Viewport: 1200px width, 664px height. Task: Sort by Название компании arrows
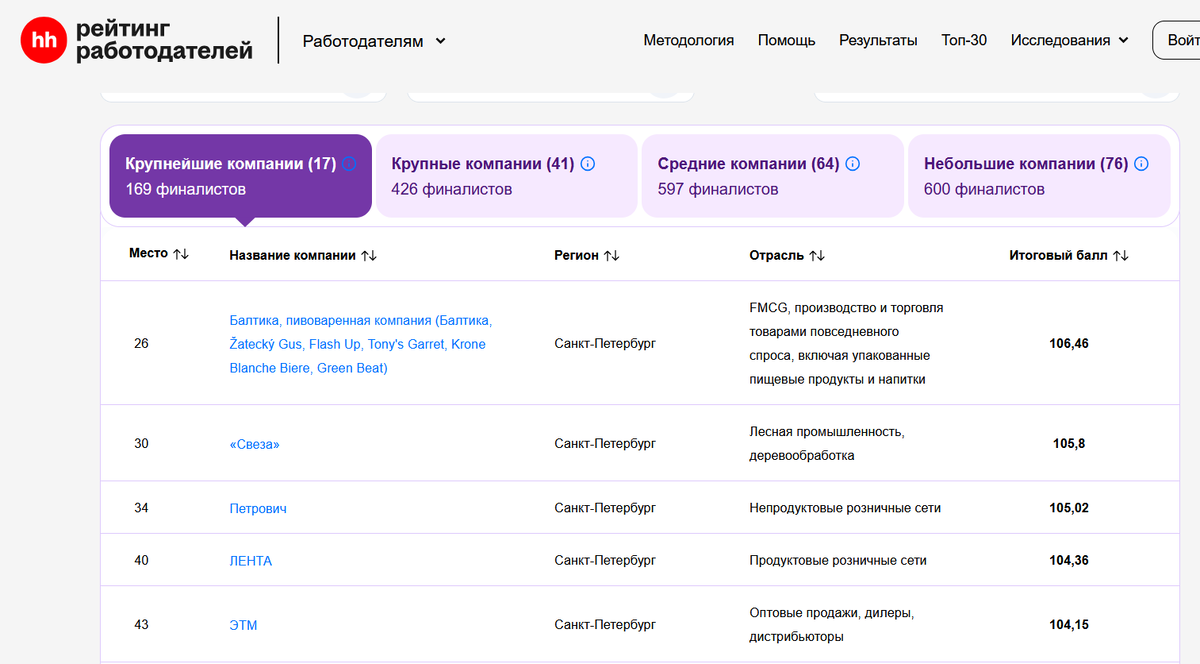pos(369,256)
